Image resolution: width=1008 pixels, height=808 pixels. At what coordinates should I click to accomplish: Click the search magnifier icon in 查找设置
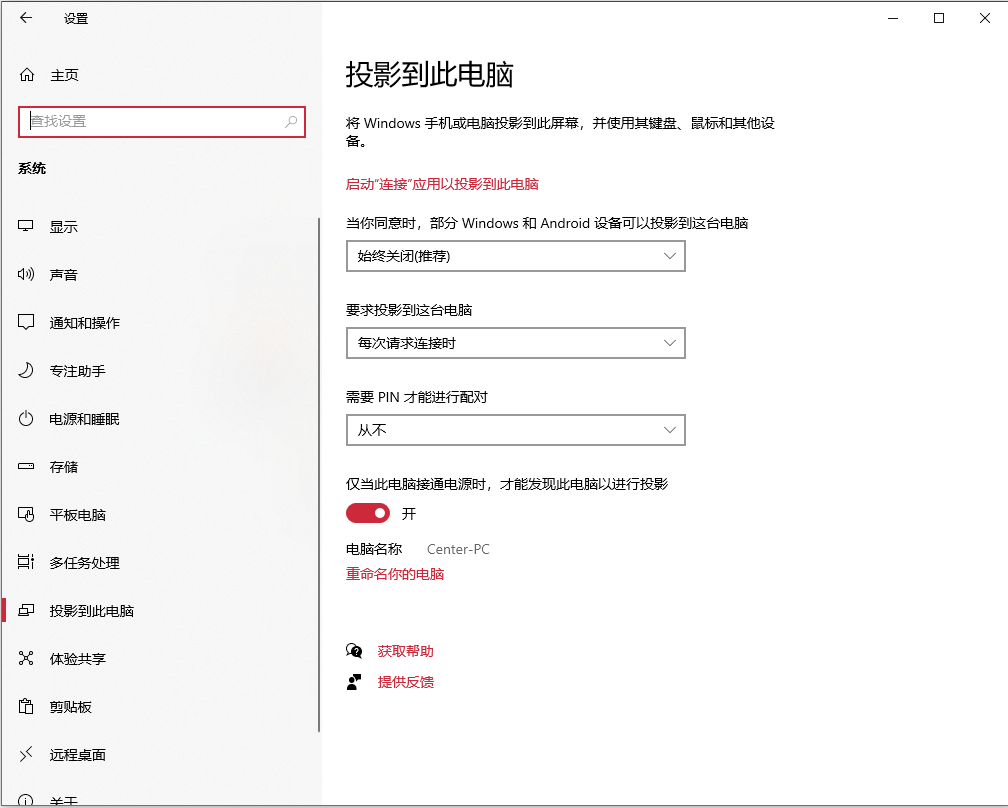click(x=291, y=121)
